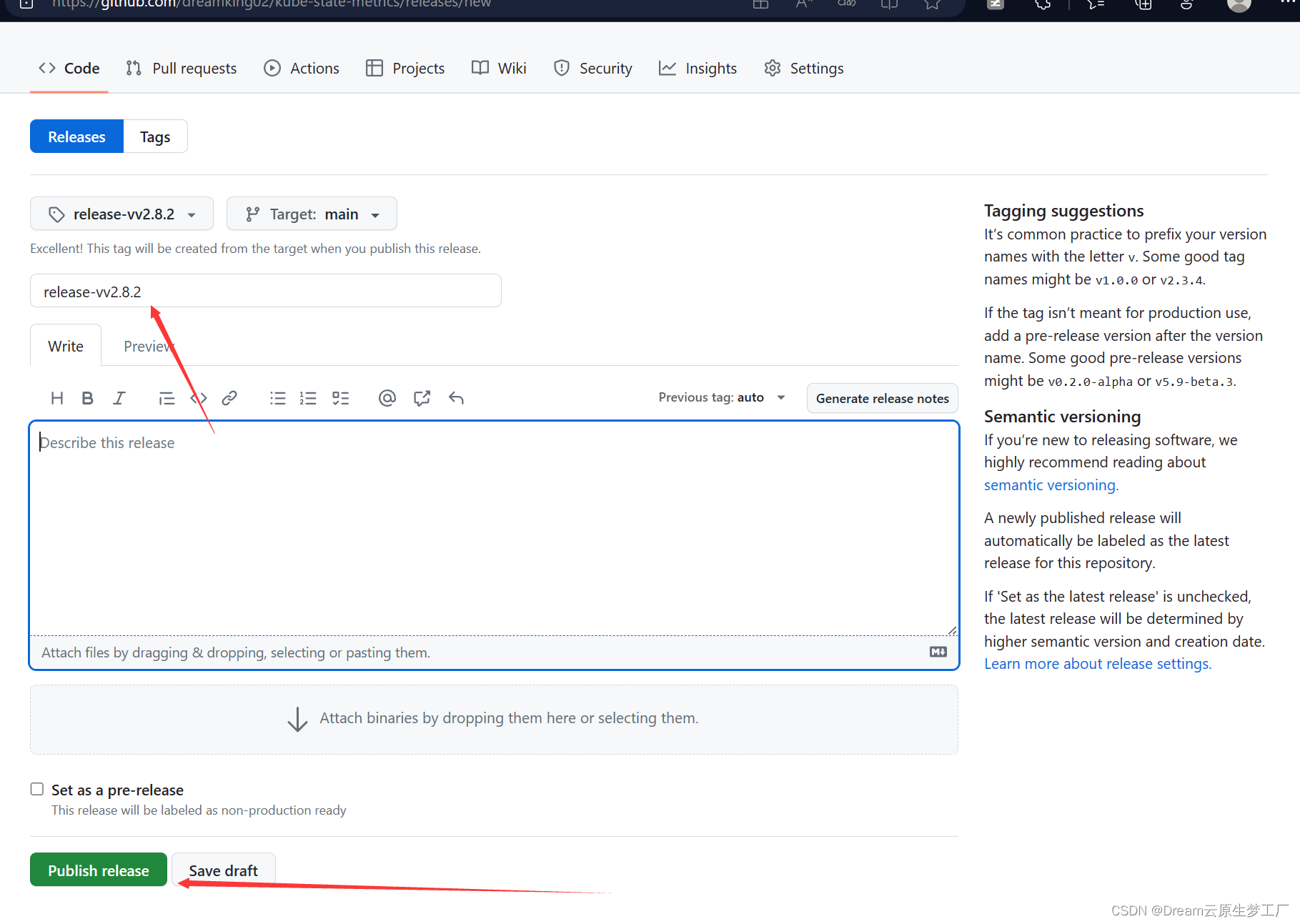Open the Target: main branch dropdown

pyautogui.click(x=312, y=214)
